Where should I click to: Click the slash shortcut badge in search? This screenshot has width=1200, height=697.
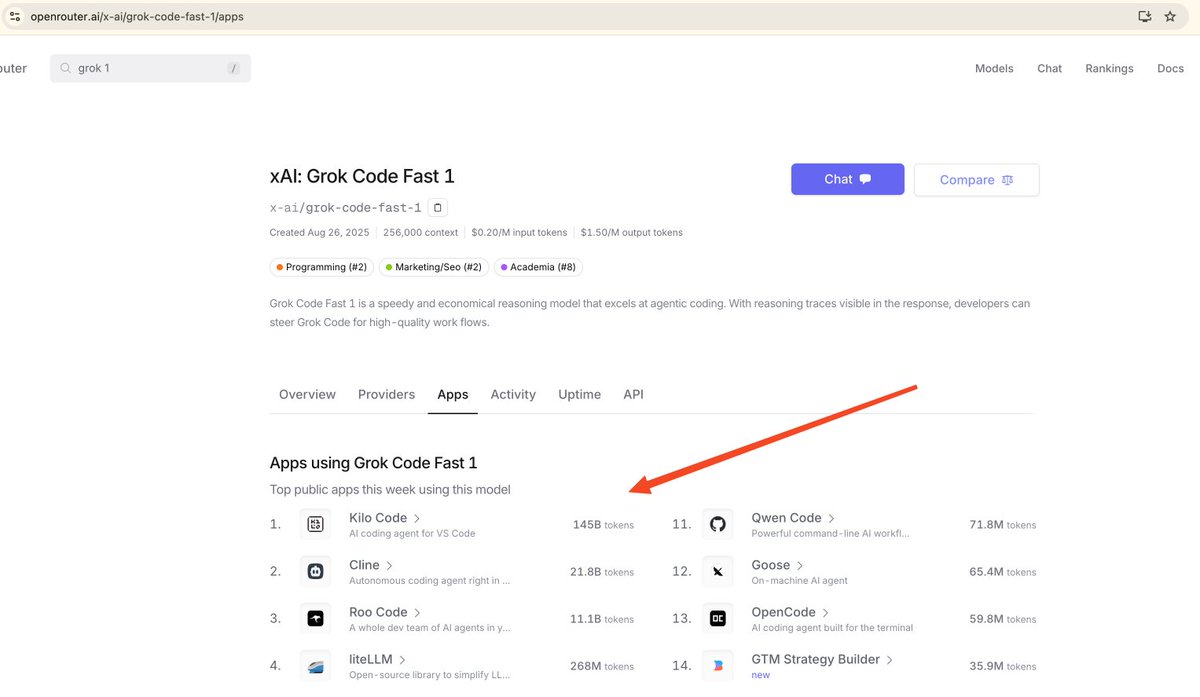(233, 69)
